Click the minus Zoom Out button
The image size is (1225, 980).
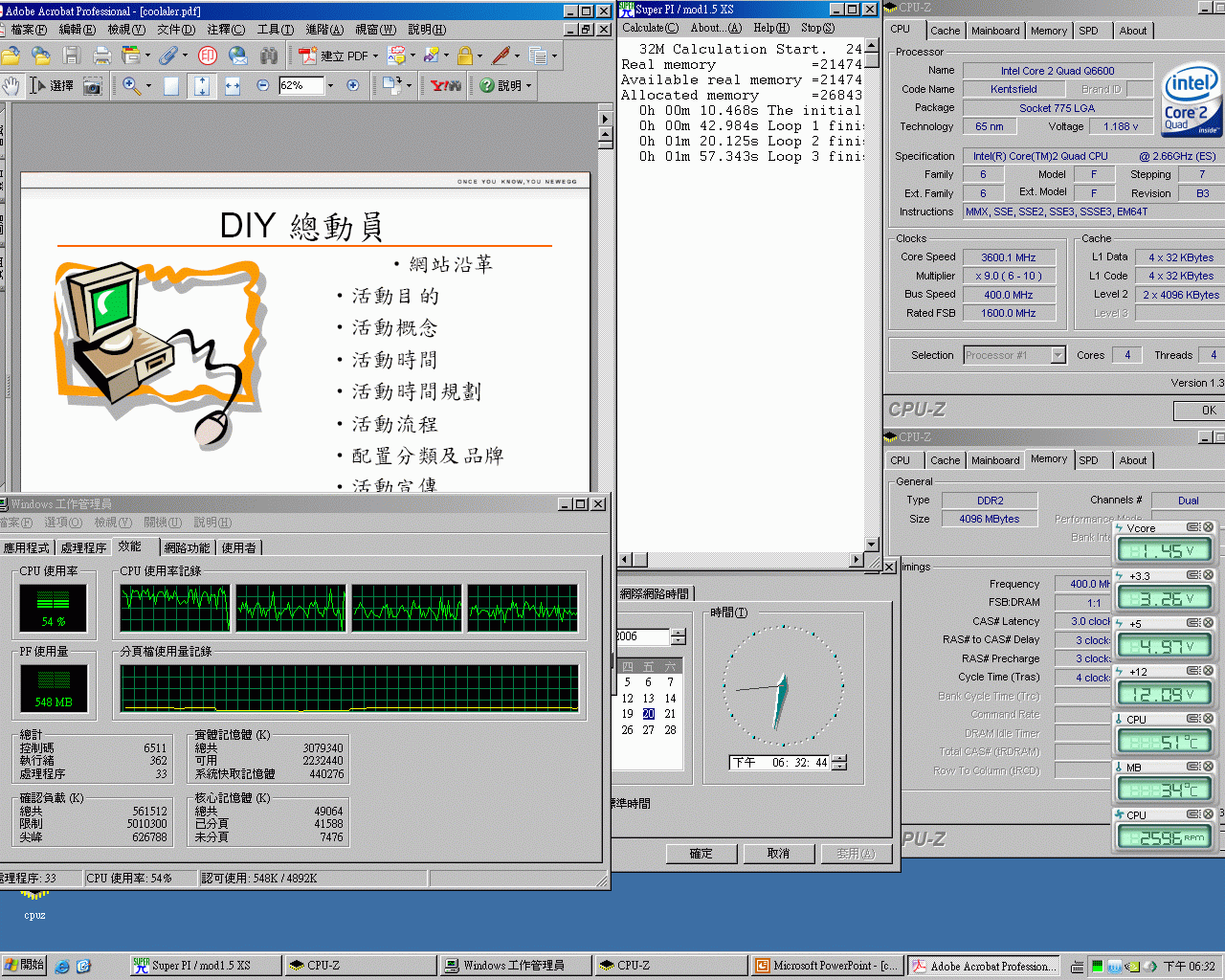(x=262, y=85)
